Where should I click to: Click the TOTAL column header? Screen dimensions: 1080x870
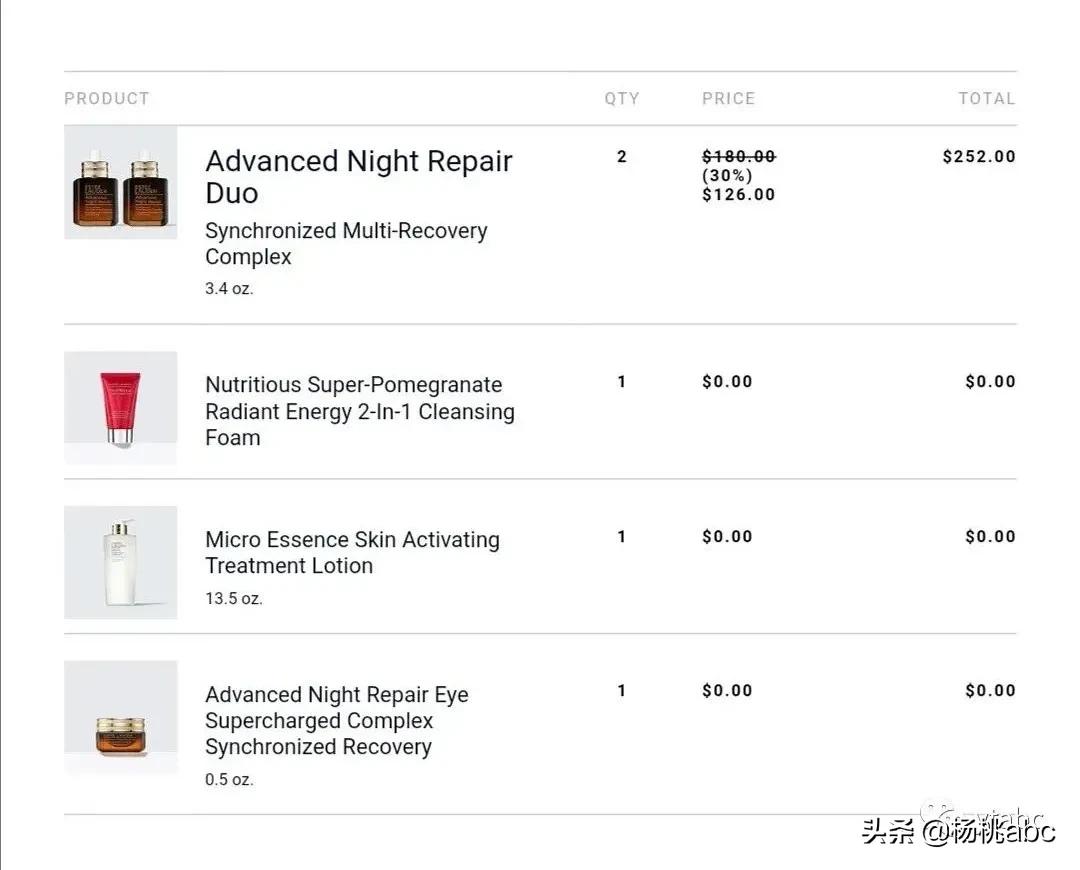pos(986,98)
